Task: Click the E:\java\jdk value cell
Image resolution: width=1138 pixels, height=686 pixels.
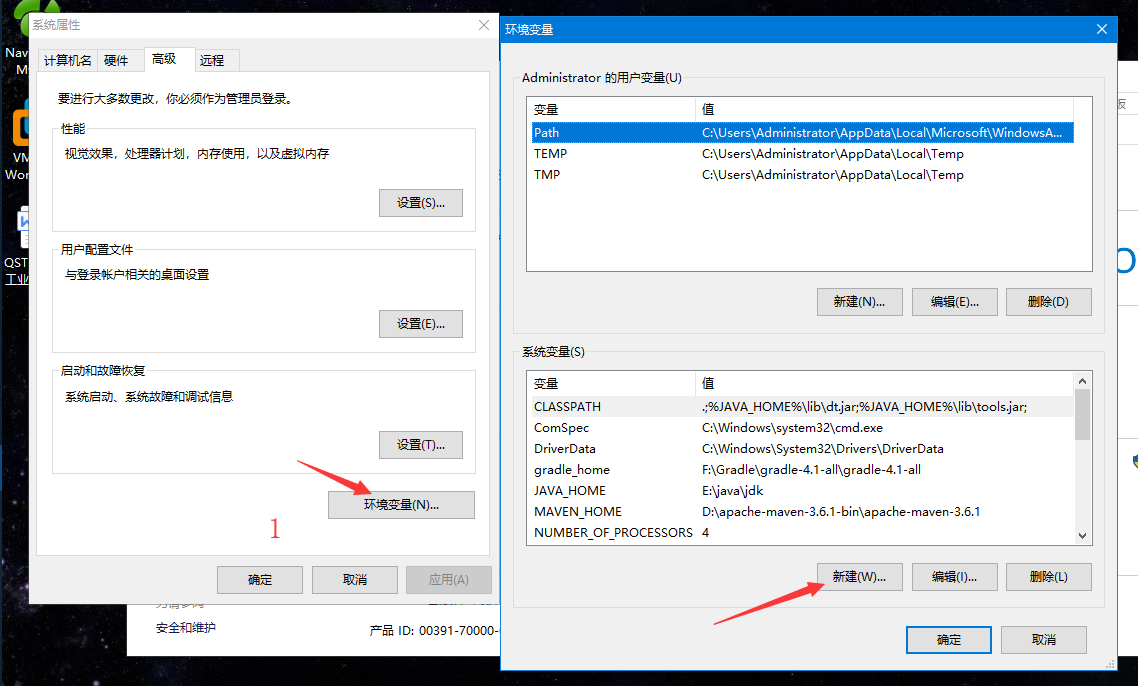Action: pos(732,491)
